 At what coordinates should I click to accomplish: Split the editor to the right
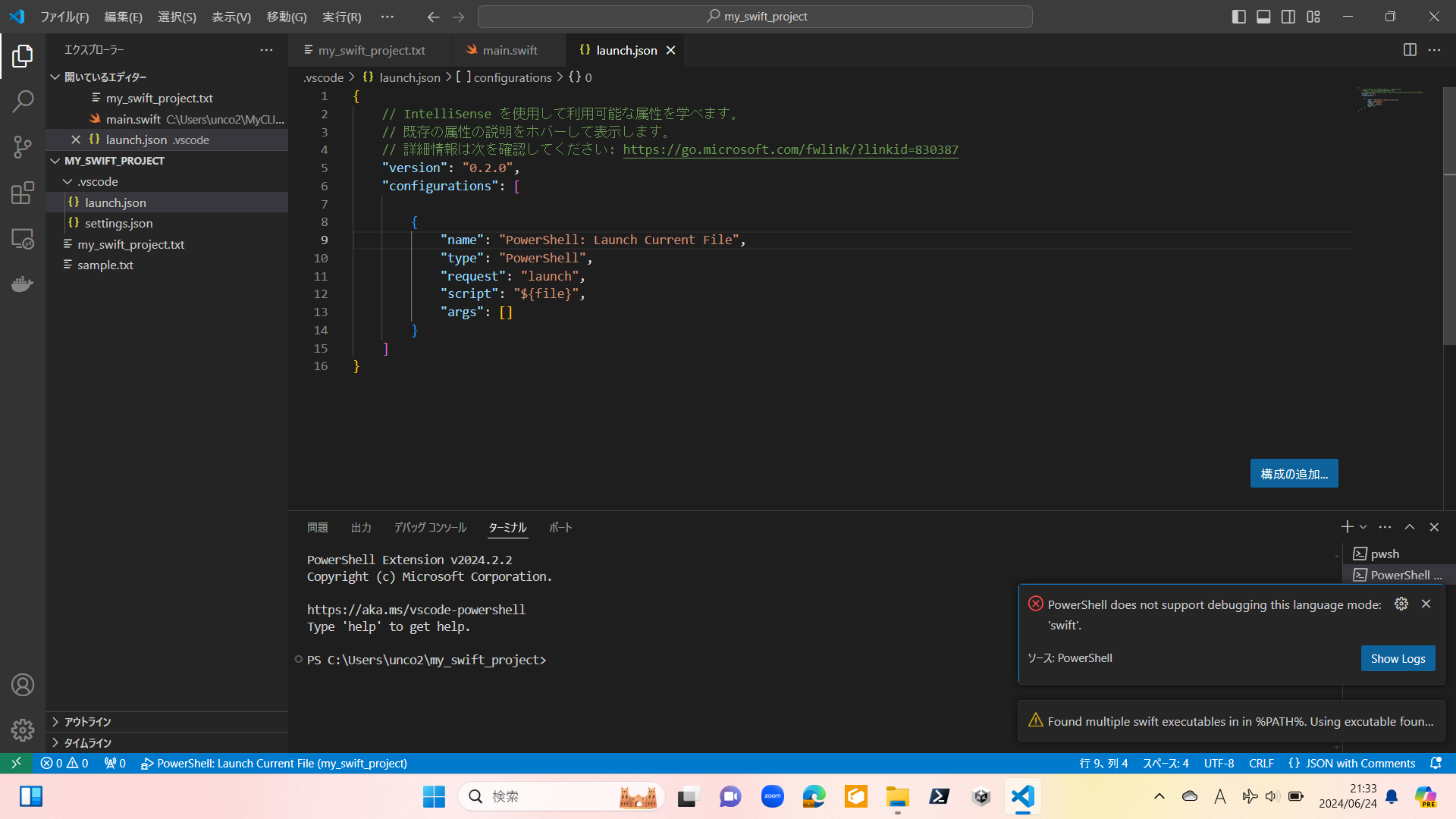(1410, 50)
